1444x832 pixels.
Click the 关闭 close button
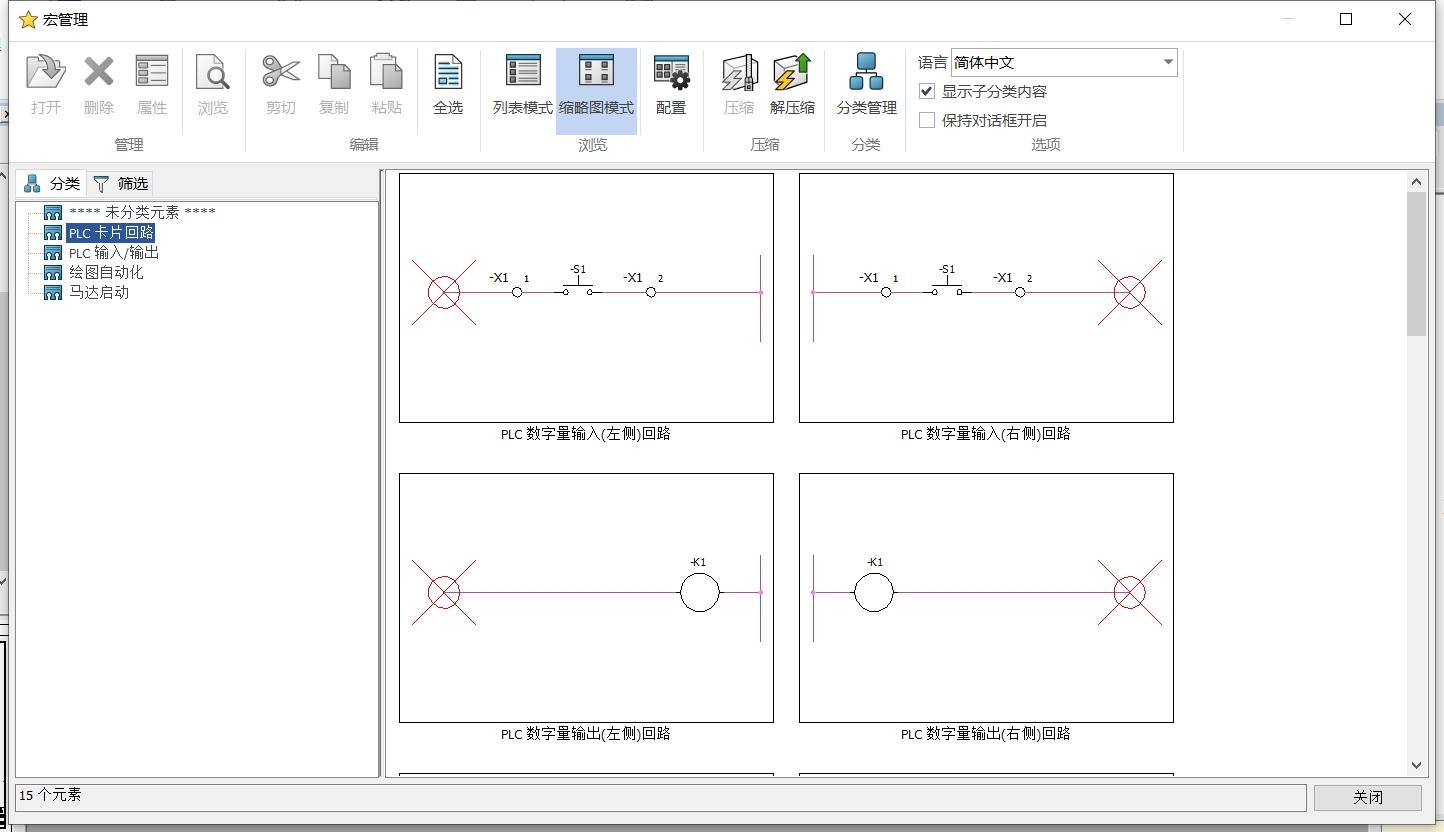pyautogui.click(x=1367, y=797)
